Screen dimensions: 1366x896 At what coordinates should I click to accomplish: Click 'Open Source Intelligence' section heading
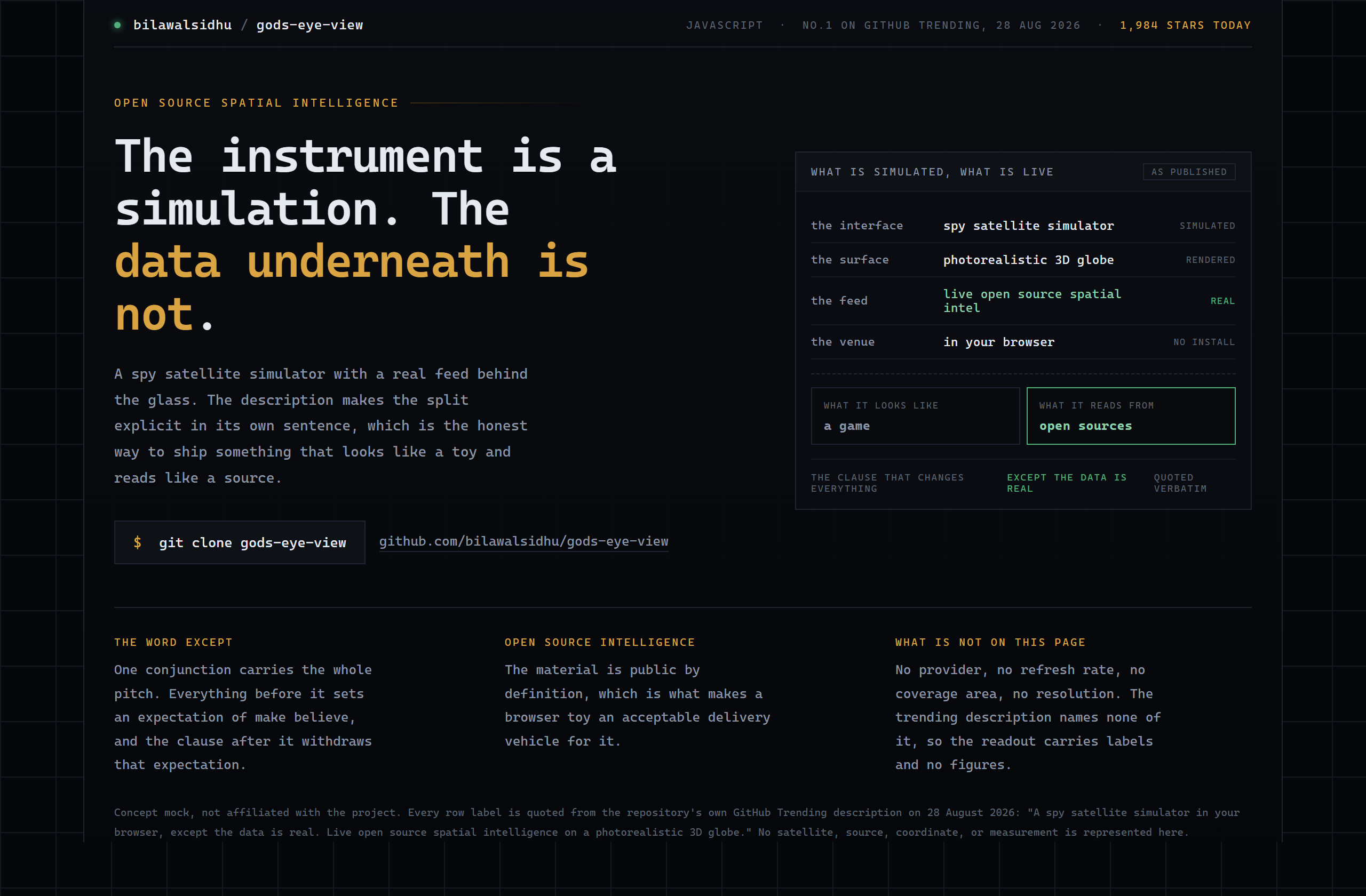[x=599, y=642]
